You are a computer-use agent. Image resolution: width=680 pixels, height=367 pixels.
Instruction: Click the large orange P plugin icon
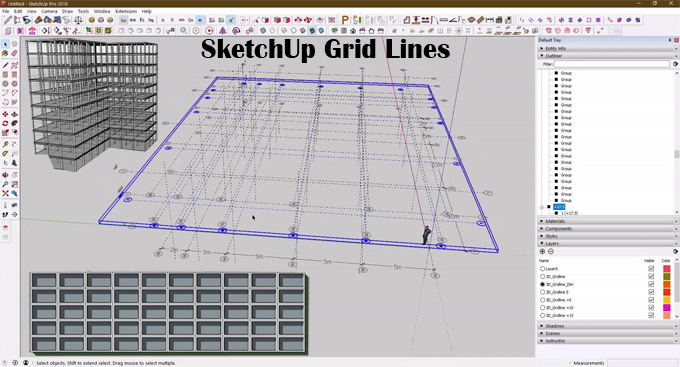tap(345, 20)
